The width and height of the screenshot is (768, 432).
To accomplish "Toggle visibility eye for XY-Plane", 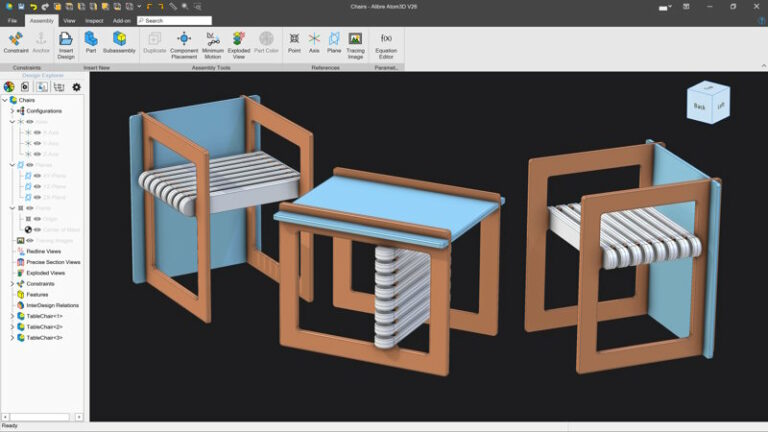I will click(37, 175).
